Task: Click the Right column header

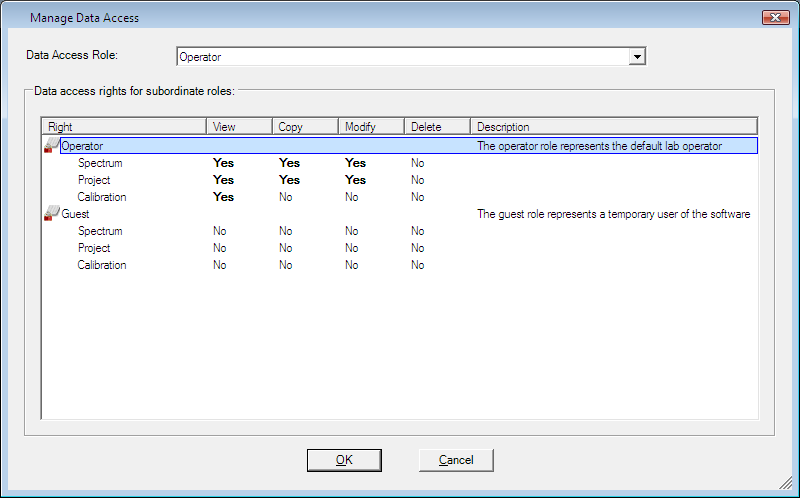Action: 124,127
